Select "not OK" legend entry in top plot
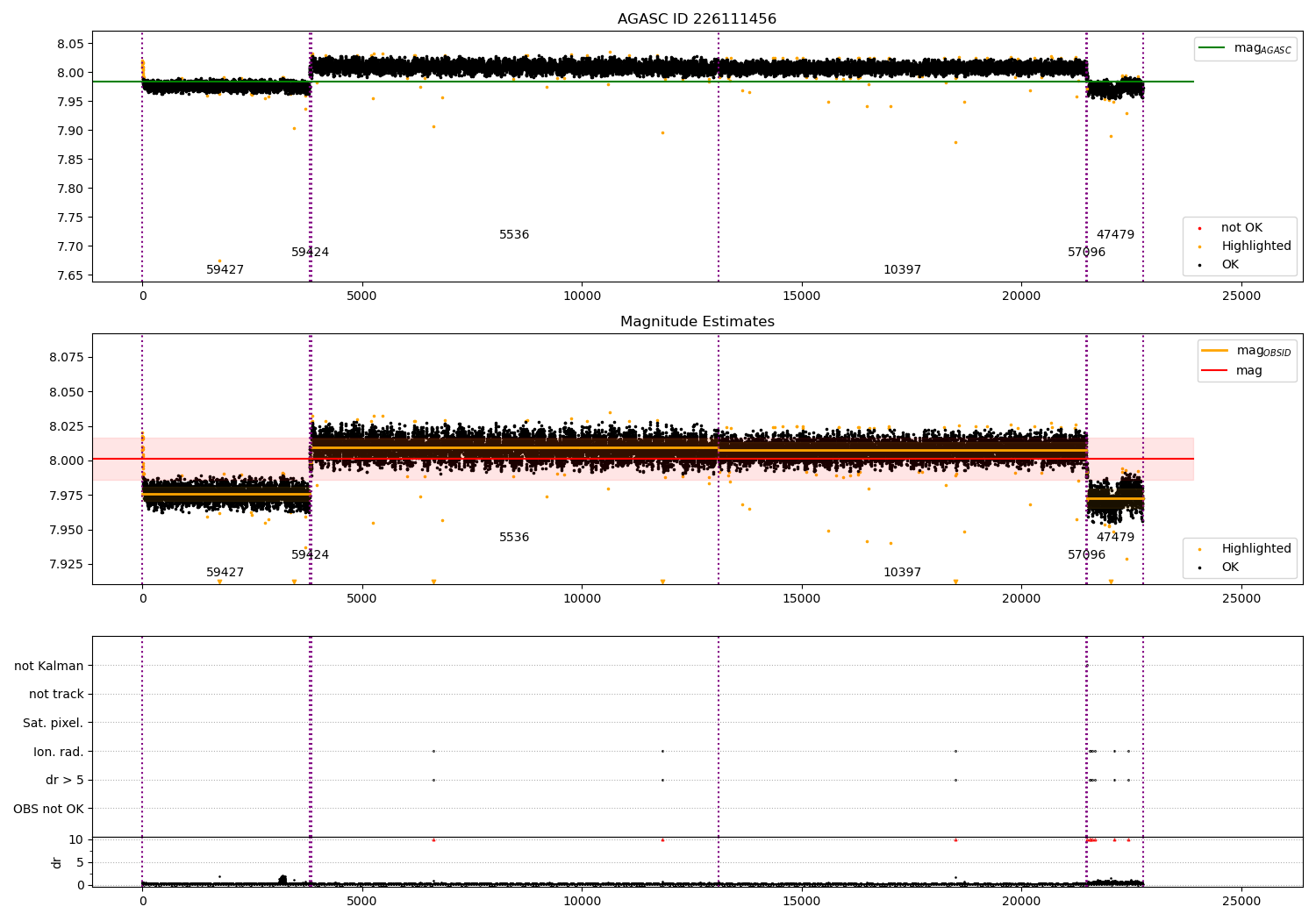Viewport: 1316px width, 921px height. pos(1241,228)
